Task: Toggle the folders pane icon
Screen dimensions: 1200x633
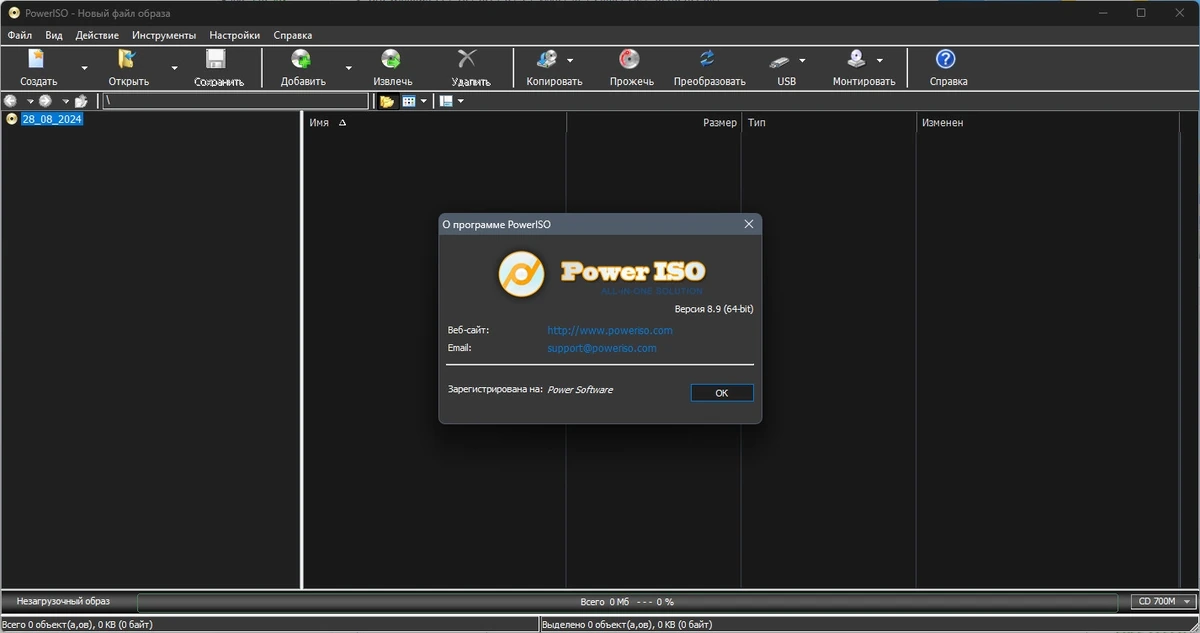Action: coord(387,101)
